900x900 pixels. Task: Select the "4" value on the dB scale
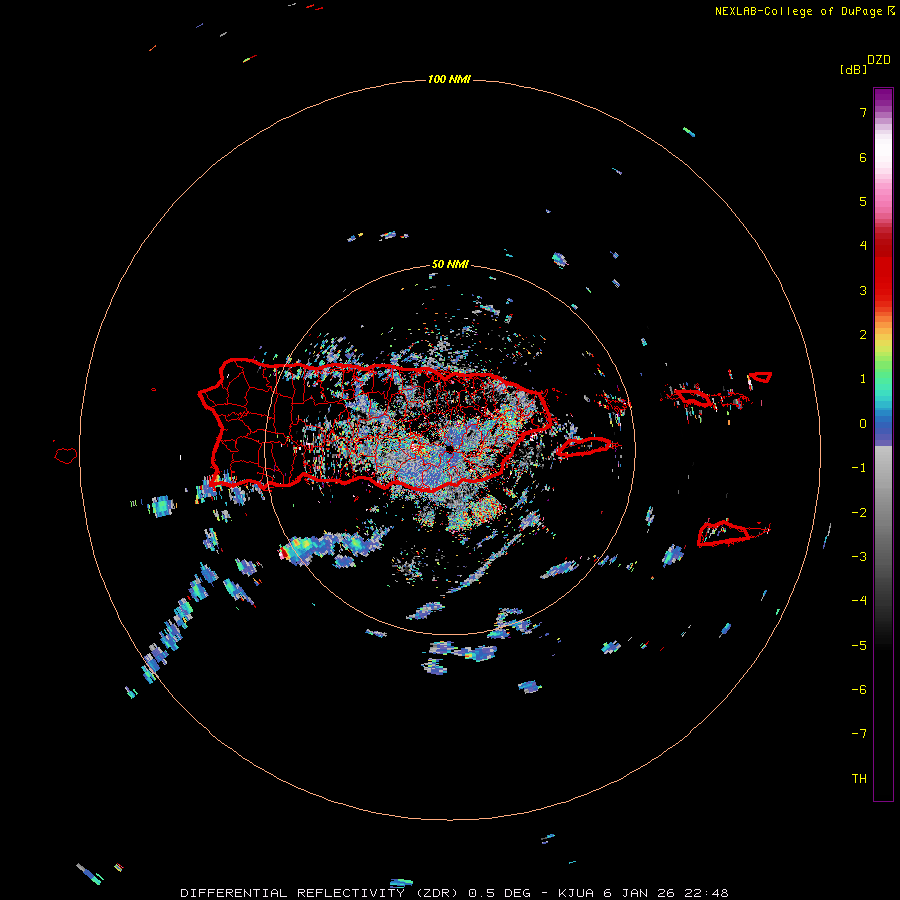point(863,246)
